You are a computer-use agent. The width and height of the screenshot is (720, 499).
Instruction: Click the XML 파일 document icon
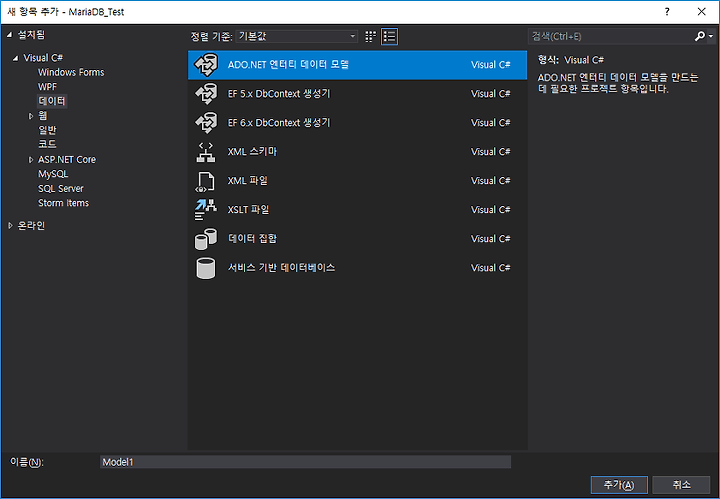[x=205, y=181]
